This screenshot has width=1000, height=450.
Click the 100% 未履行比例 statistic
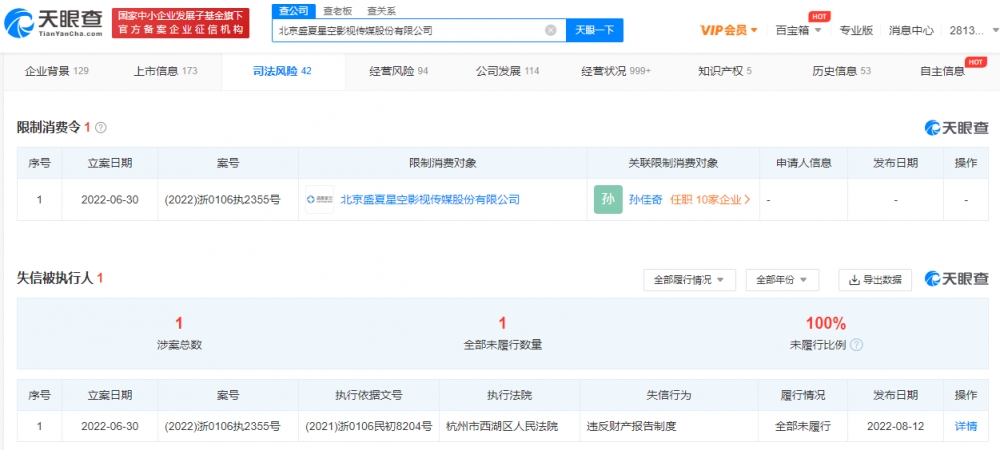coord(825,323)
